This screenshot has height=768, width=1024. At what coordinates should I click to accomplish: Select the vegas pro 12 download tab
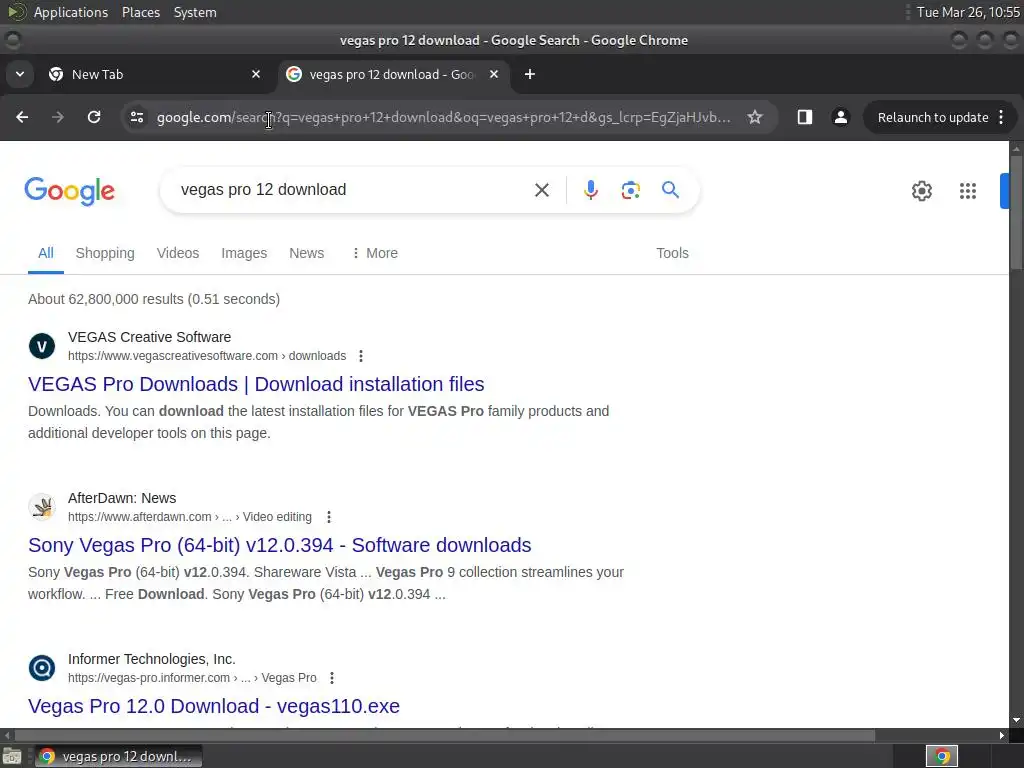pos(392,74)
